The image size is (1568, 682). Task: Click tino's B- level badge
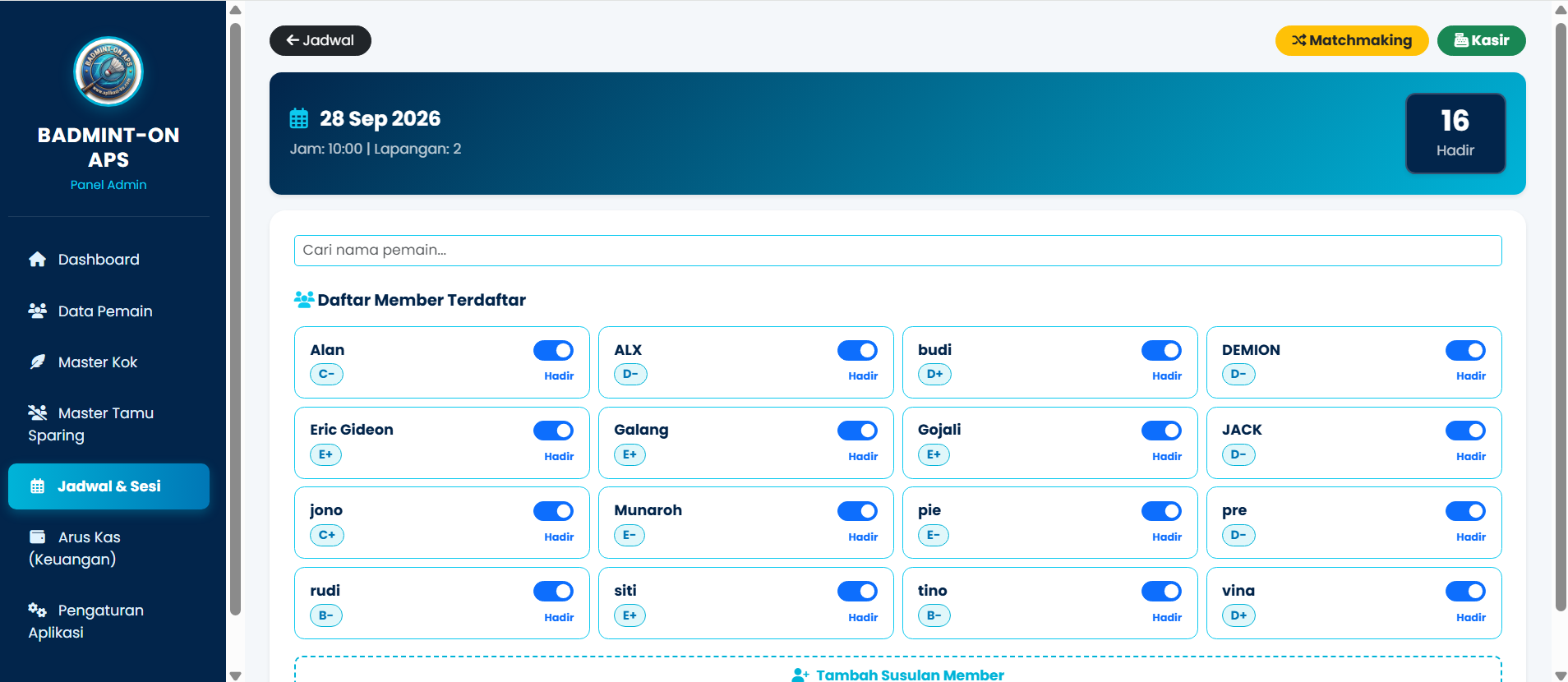coord(934,615)
